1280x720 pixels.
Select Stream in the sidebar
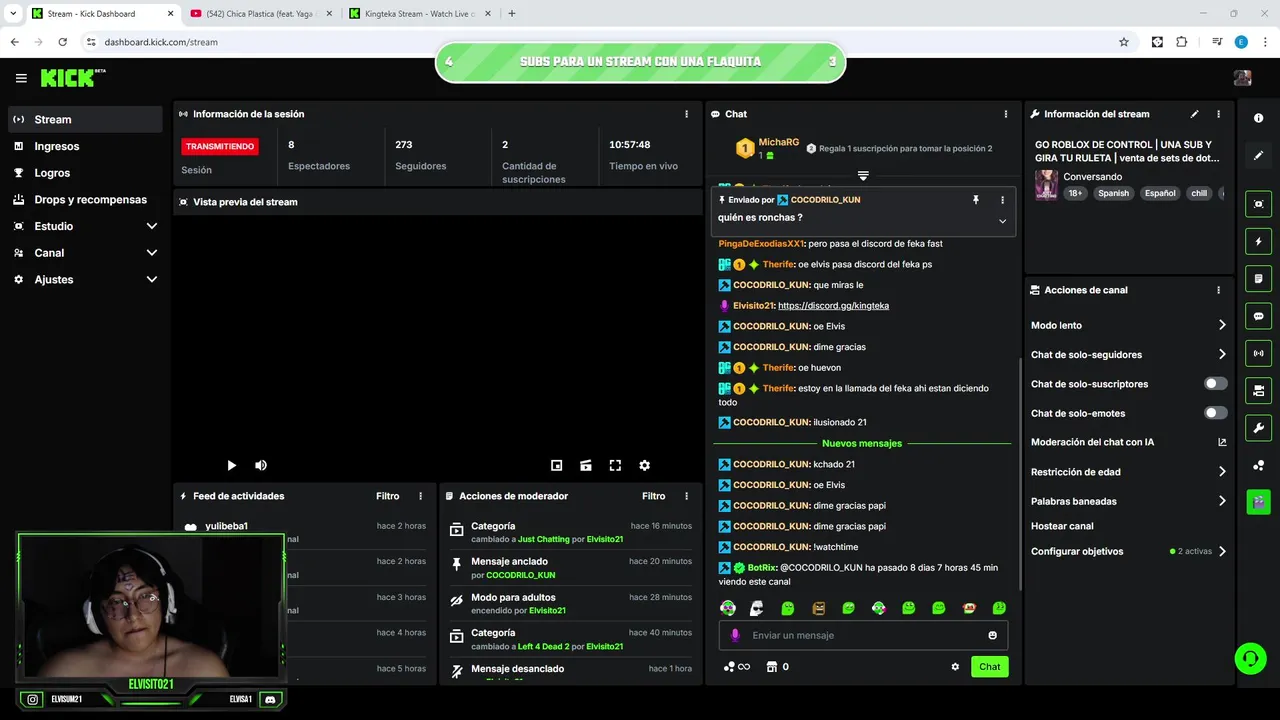[85, 119]
